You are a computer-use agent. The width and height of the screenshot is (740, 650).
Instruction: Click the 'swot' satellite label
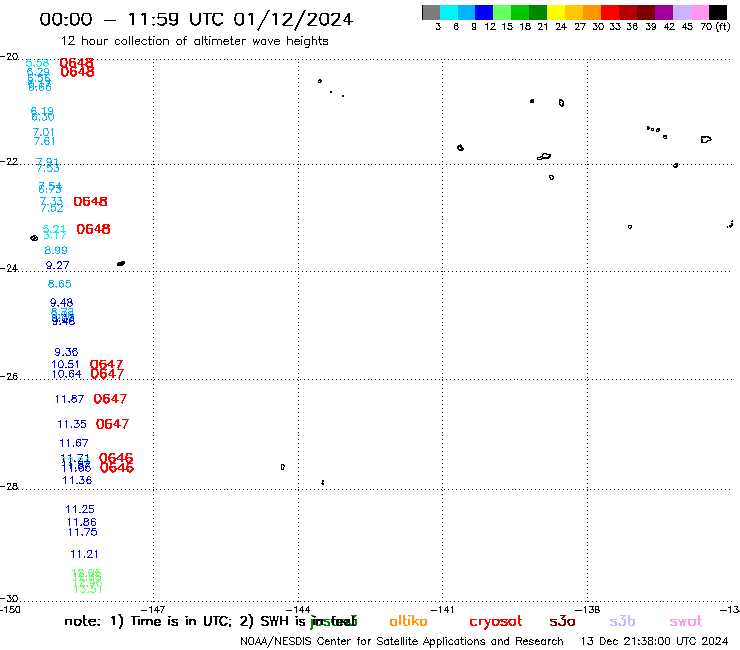coord(685,622)
